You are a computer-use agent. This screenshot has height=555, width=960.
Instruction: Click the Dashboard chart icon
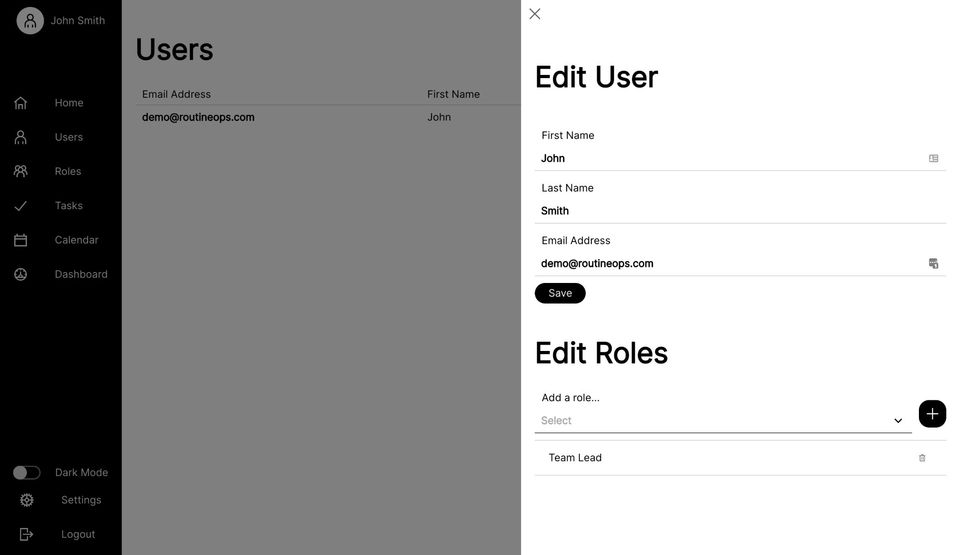[20, 274]
